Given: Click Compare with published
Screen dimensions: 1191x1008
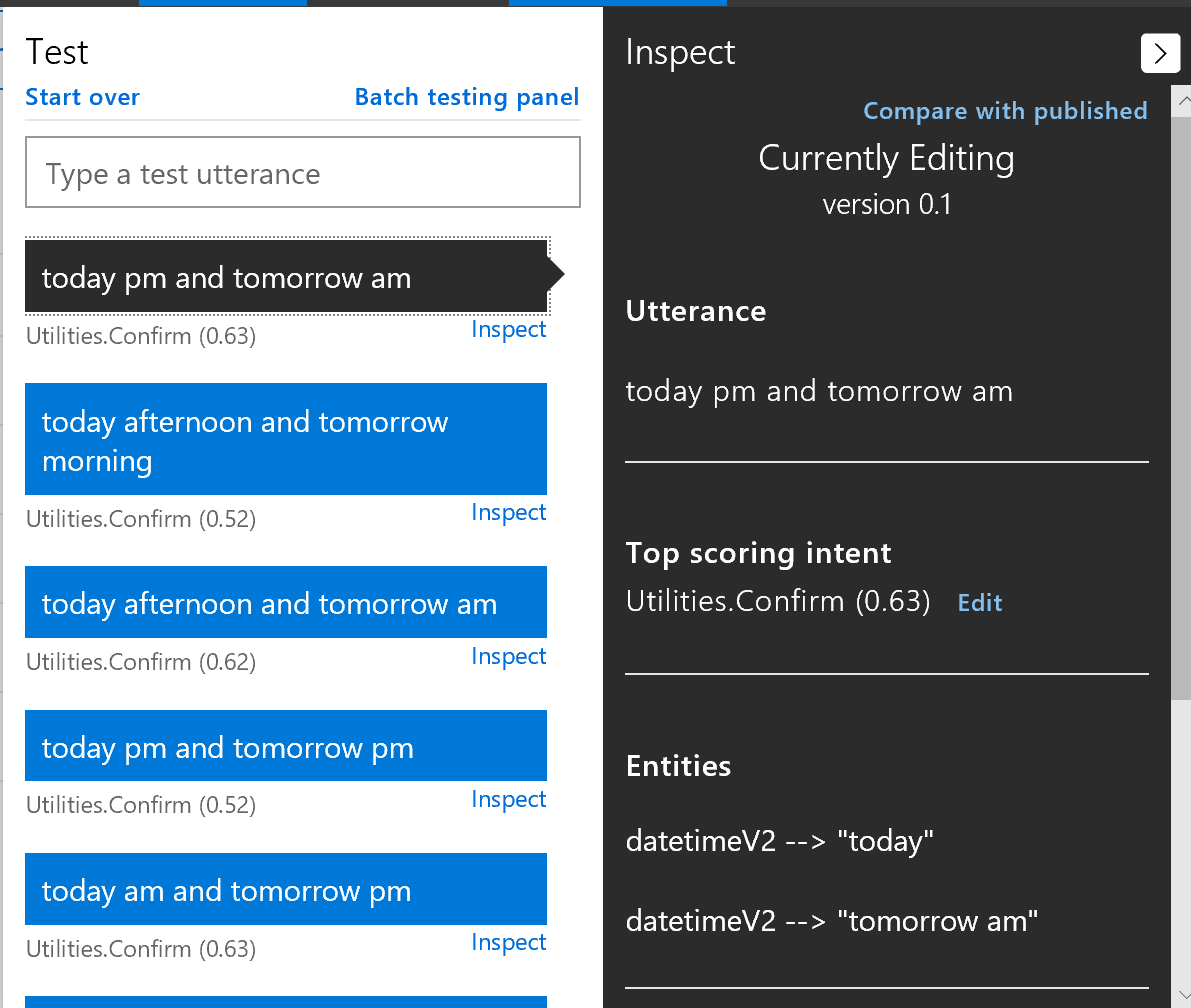Looking at the screenshot, I should 1005,110.
